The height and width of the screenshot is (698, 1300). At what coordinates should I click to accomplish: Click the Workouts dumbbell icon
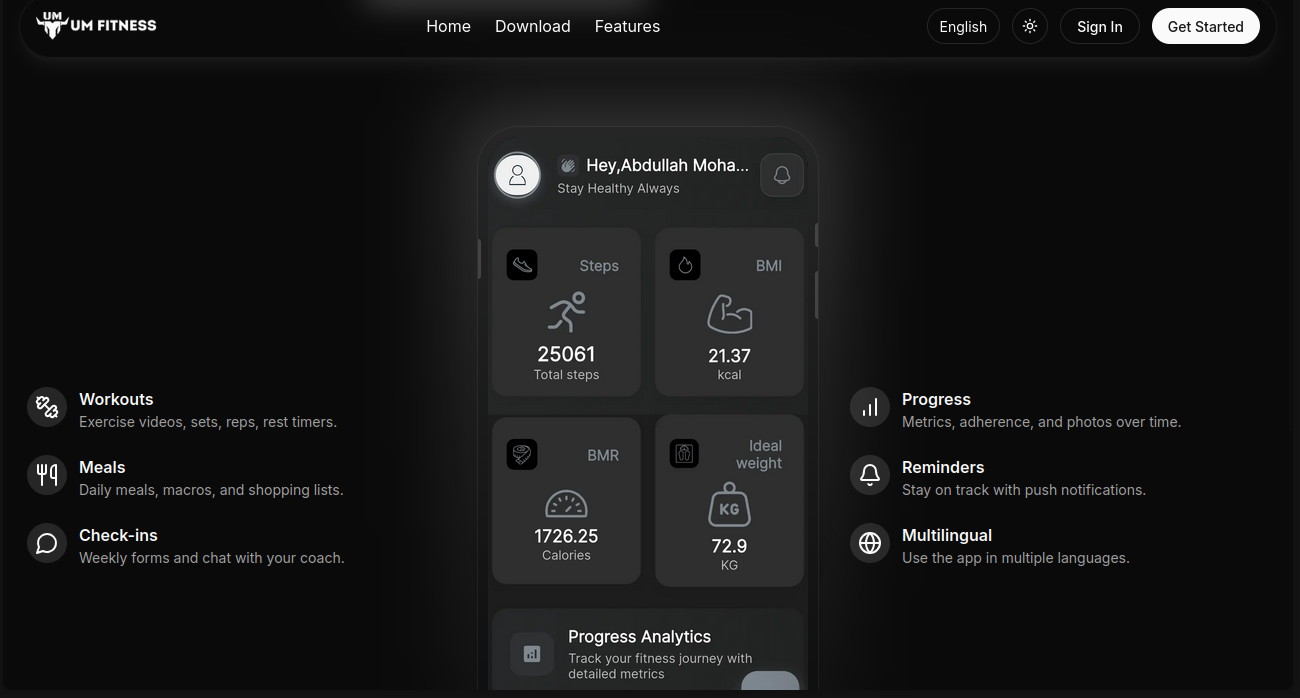click(x=47, y=407)
